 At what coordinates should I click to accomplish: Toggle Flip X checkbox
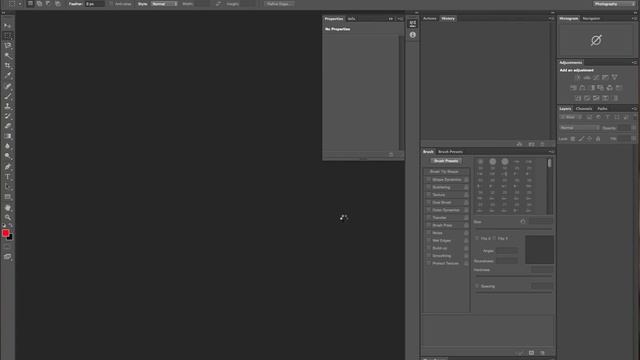click(x=477, y=238)
